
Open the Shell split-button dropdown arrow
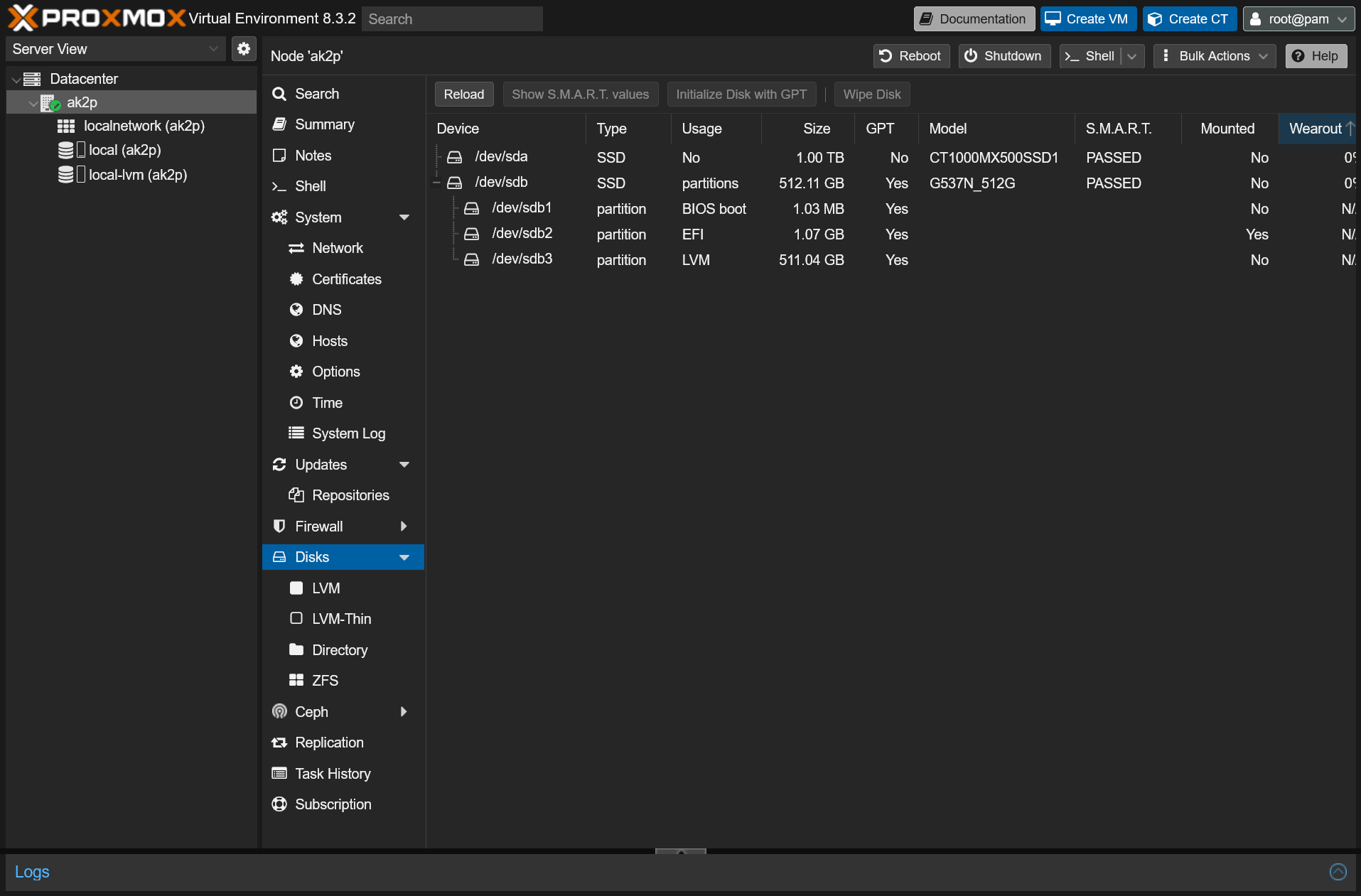point(1132,56)
